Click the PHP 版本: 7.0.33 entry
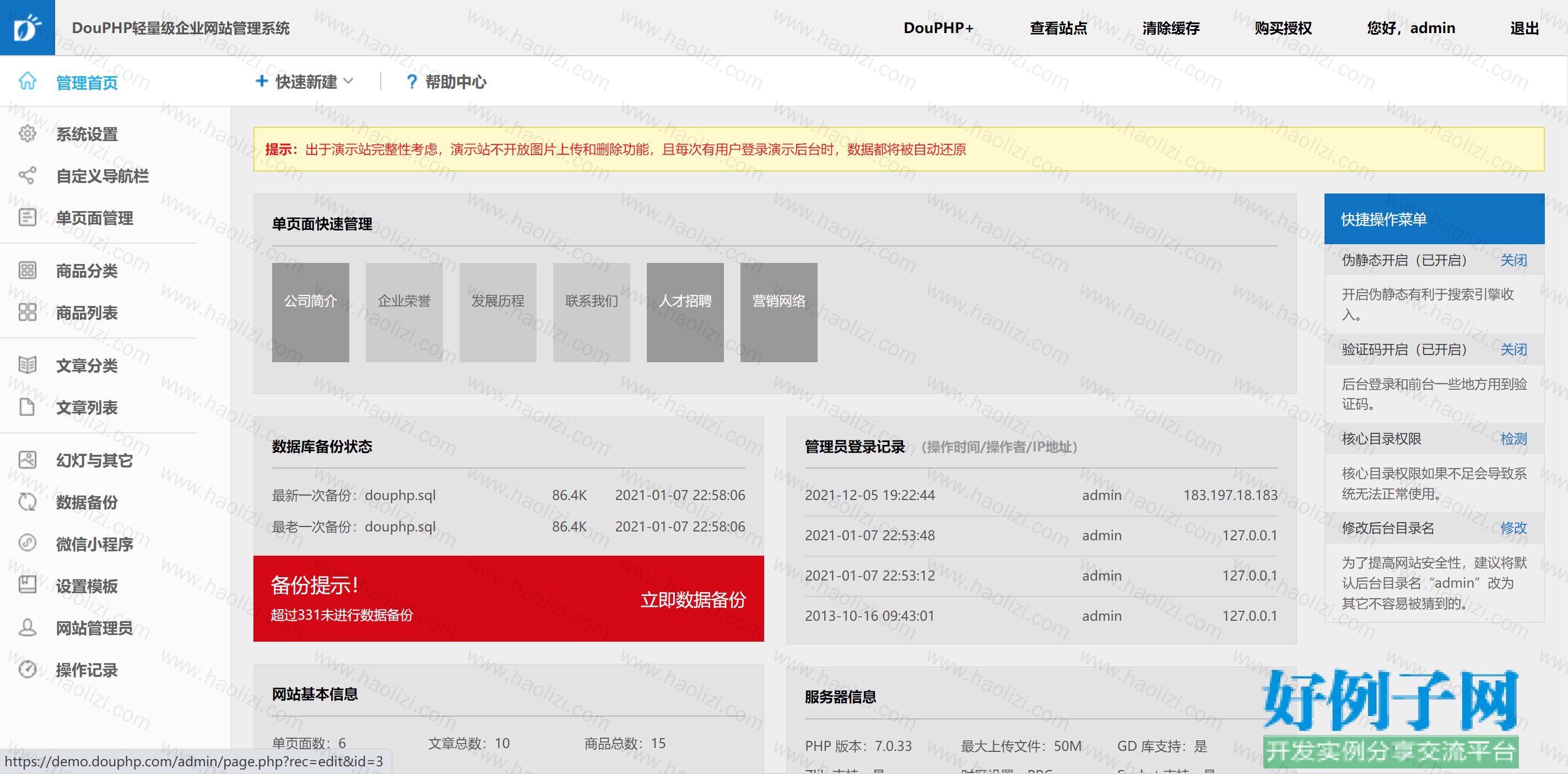The image size is (1568, 774). pos(858,746)
